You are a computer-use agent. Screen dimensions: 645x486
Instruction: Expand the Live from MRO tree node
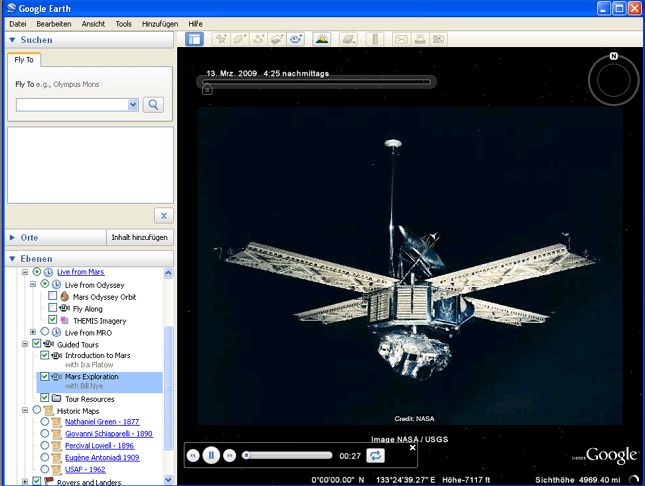(x=33, y=332)
